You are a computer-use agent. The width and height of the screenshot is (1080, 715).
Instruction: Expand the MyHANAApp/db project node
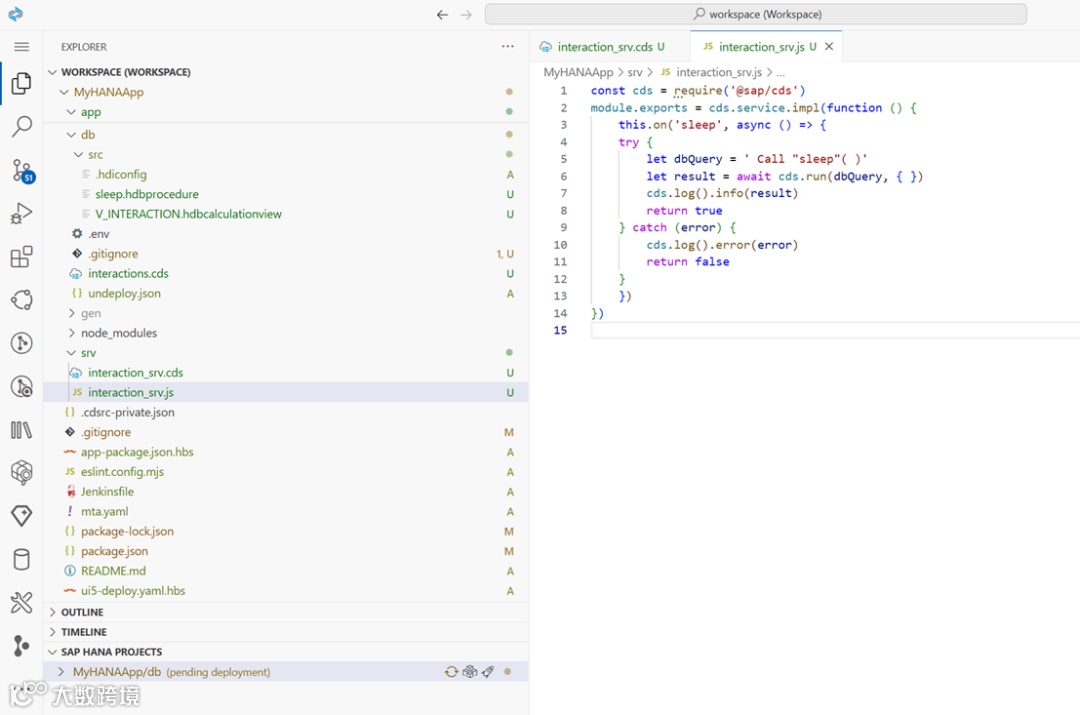coord(61,672)
